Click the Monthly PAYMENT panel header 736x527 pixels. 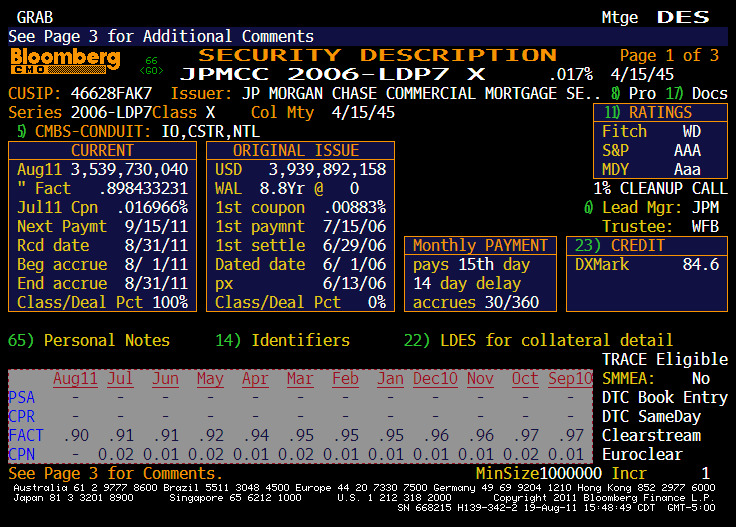(480, 245)
